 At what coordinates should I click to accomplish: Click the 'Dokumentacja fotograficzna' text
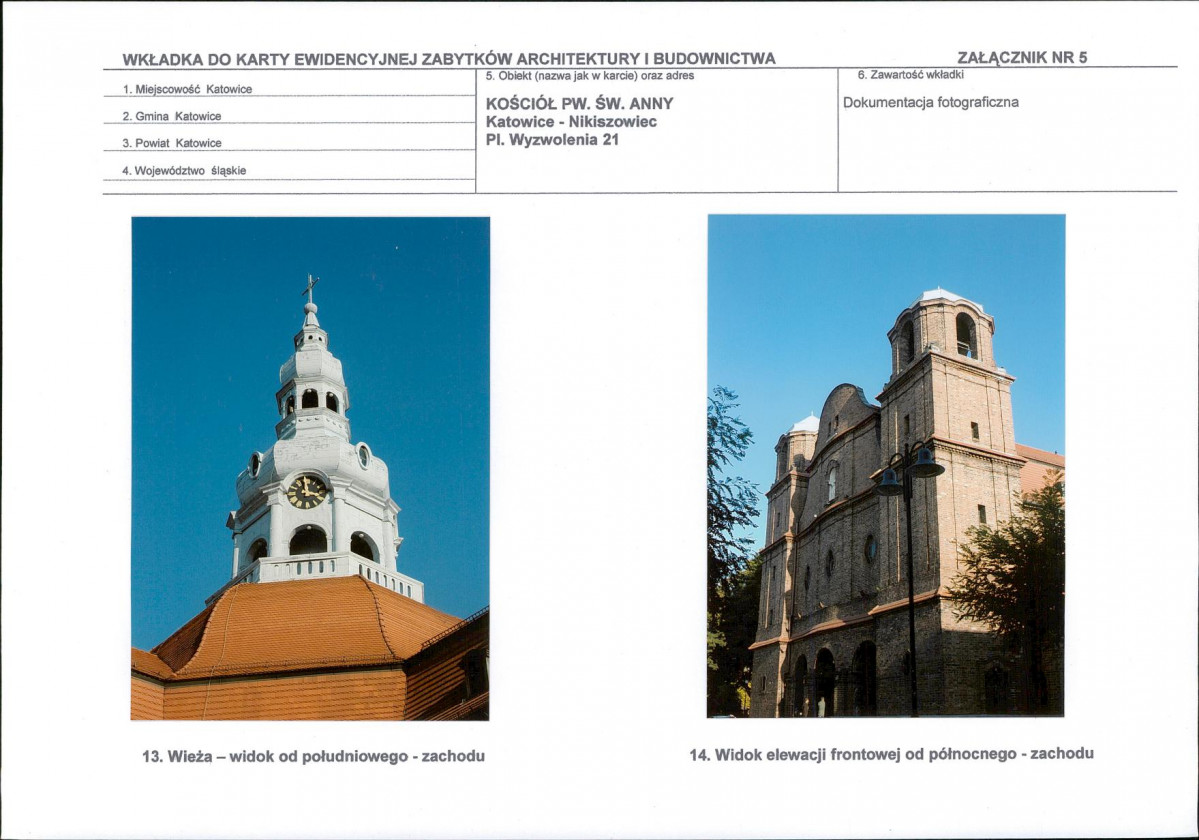930,102
